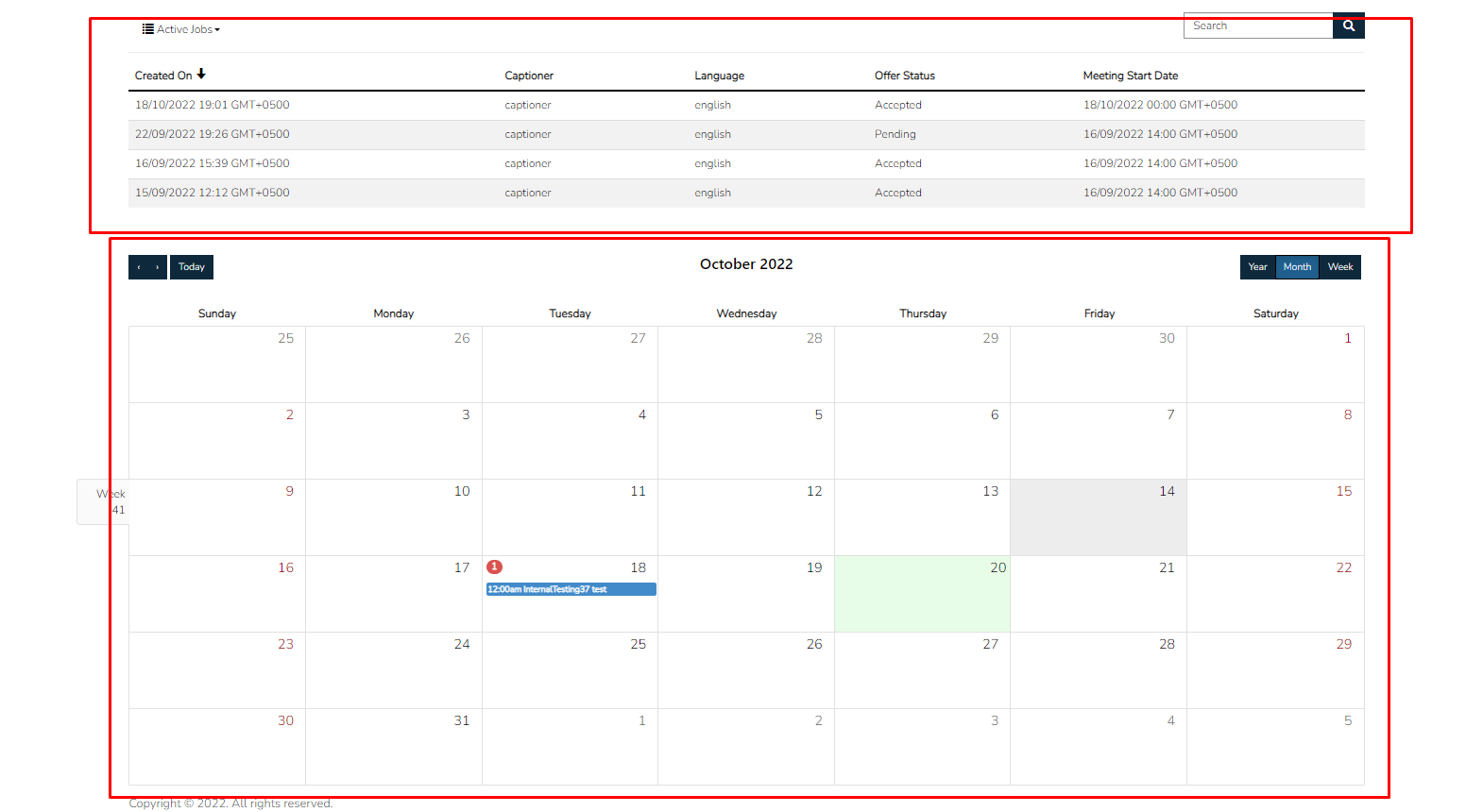The height and width of the screenshot is (812, 1466).
Task: Select October 20 on the calendar
Action: 922,594
